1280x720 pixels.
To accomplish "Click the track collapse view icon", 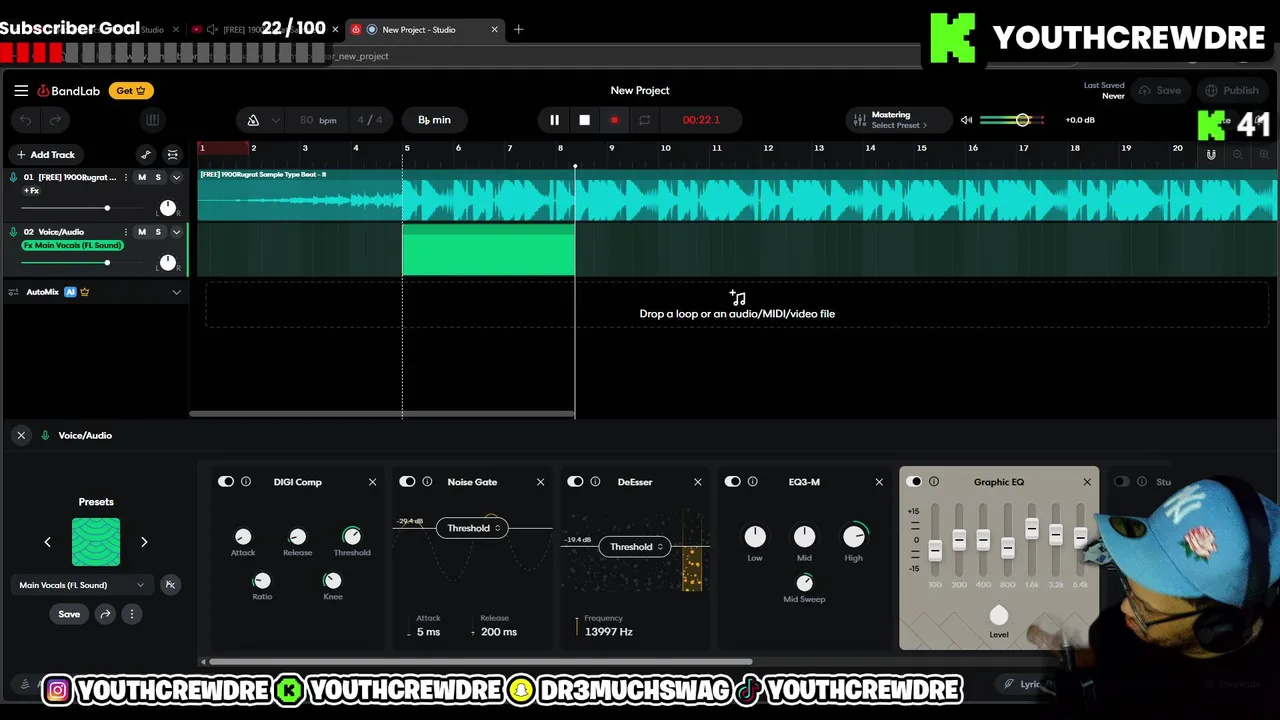I will pyautogui.click(x=173, y=154).
